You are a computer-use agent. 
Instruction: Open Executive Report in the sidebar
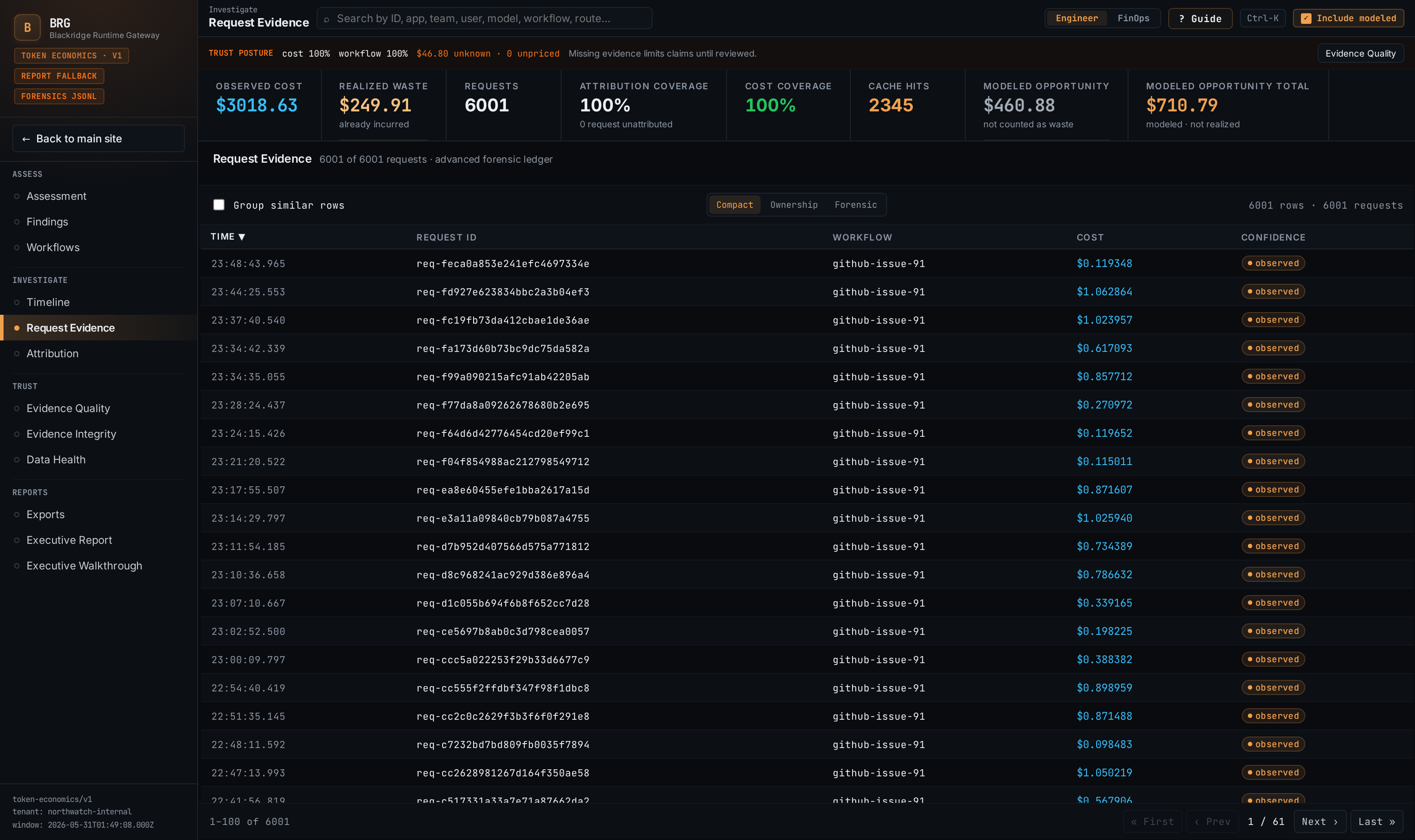[69, 540]
